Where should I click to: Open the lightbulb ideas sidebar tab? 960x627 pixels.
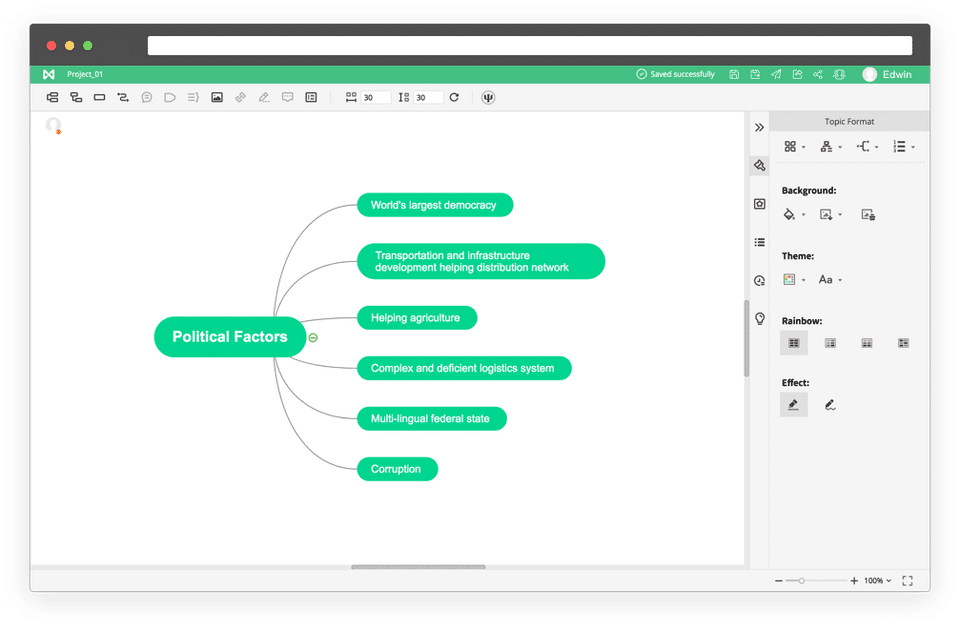click(760, 318)
